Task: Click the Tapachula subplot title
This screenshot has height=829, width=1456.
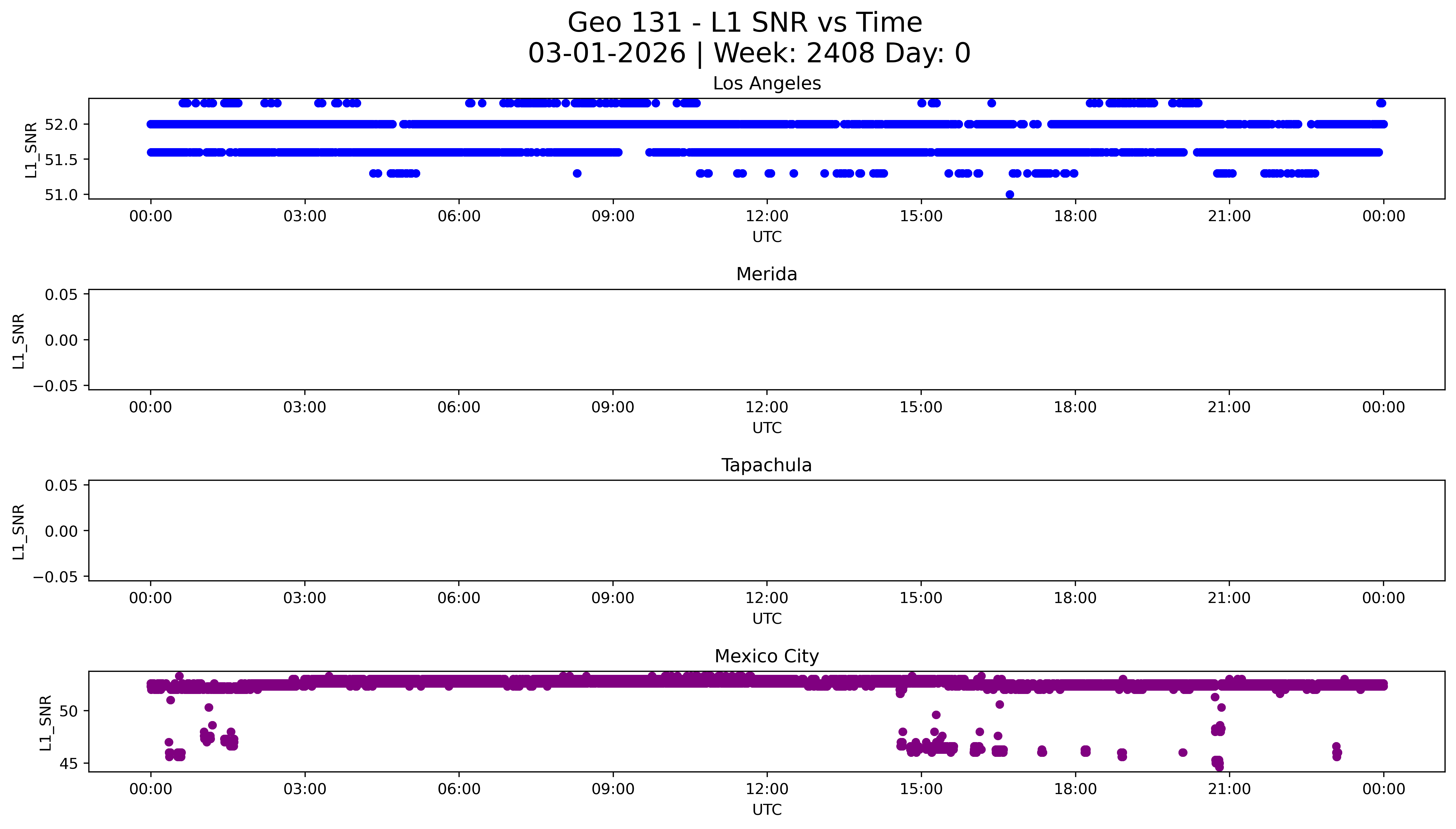Action: click(x=766, y=465)
